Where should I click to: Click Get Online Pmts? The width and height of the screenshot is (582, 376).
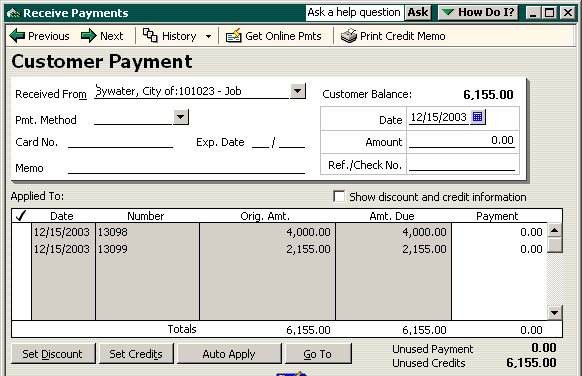[x=274, y=36]
